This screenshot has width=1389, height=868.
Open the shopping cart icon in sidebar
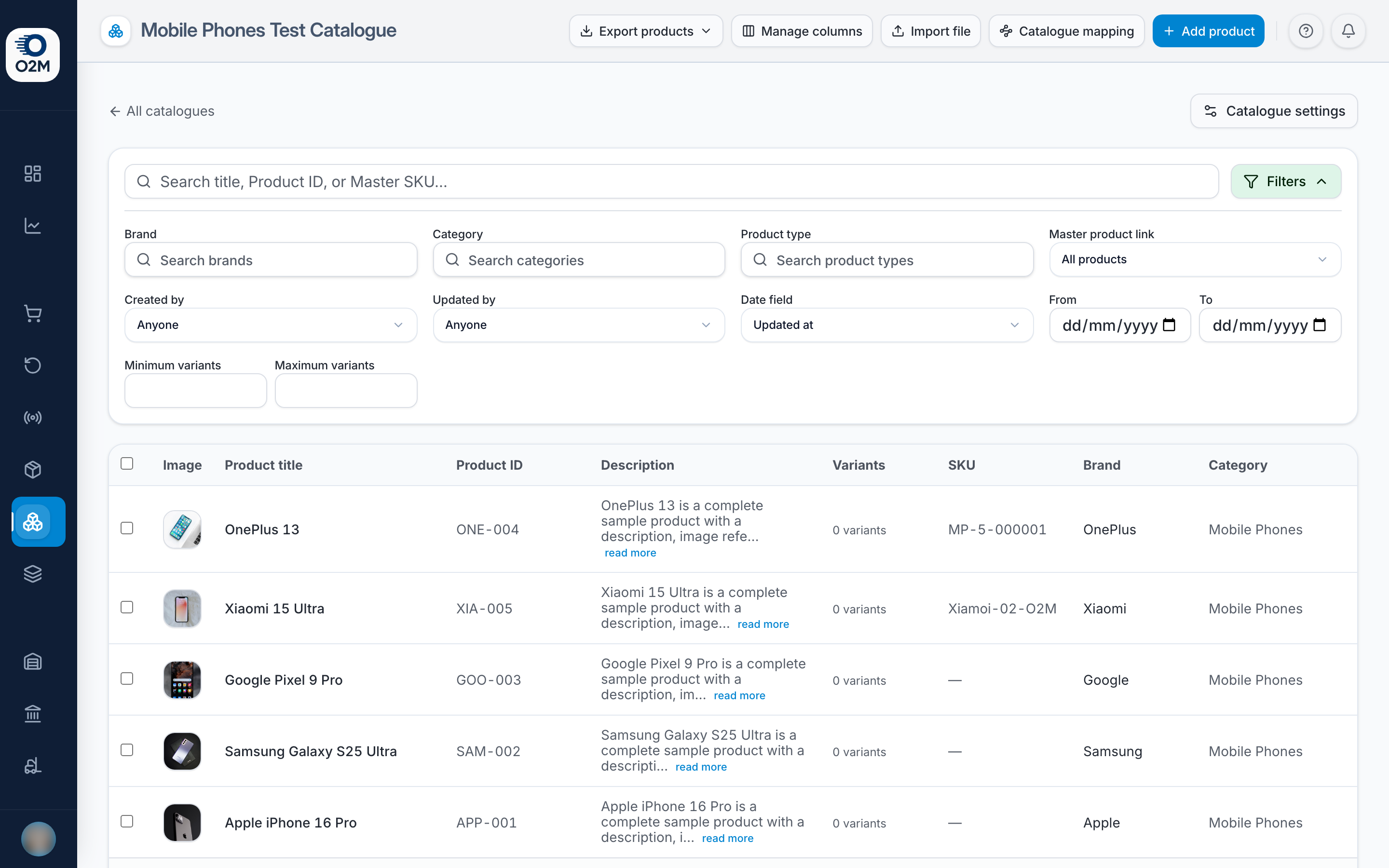[x=33, y=313]
